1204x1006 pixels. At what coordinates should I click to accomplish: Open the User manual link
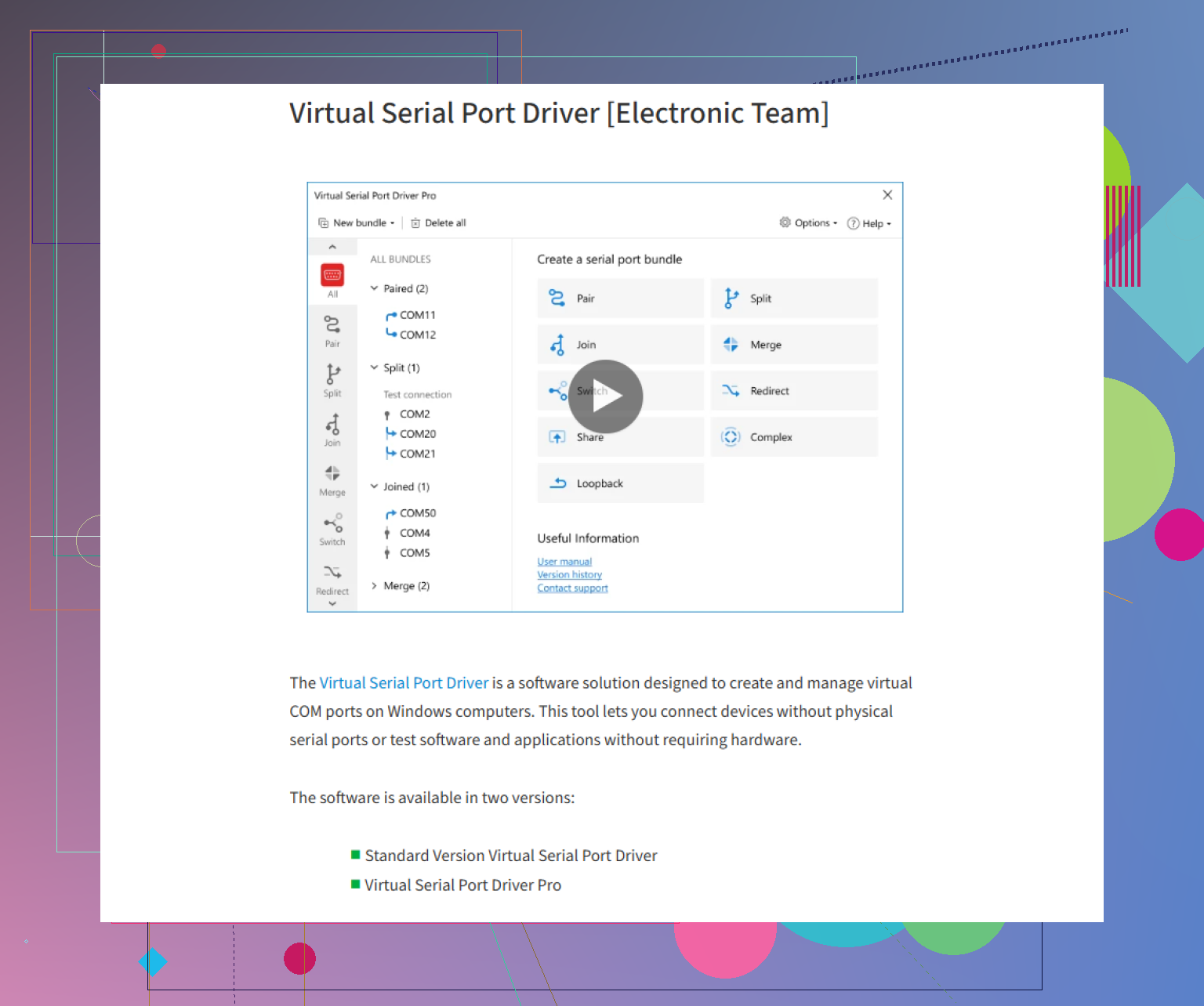pyautogui.click(x=564, y=562)
